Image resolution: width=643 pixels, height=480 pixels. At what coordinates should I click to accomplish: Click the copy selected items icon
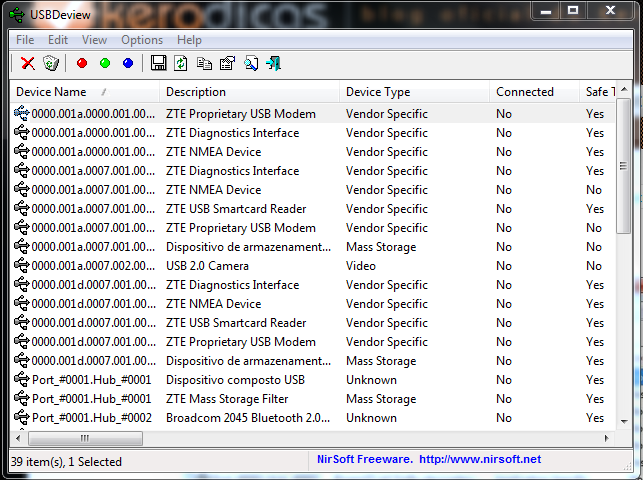tap(204, 64)
